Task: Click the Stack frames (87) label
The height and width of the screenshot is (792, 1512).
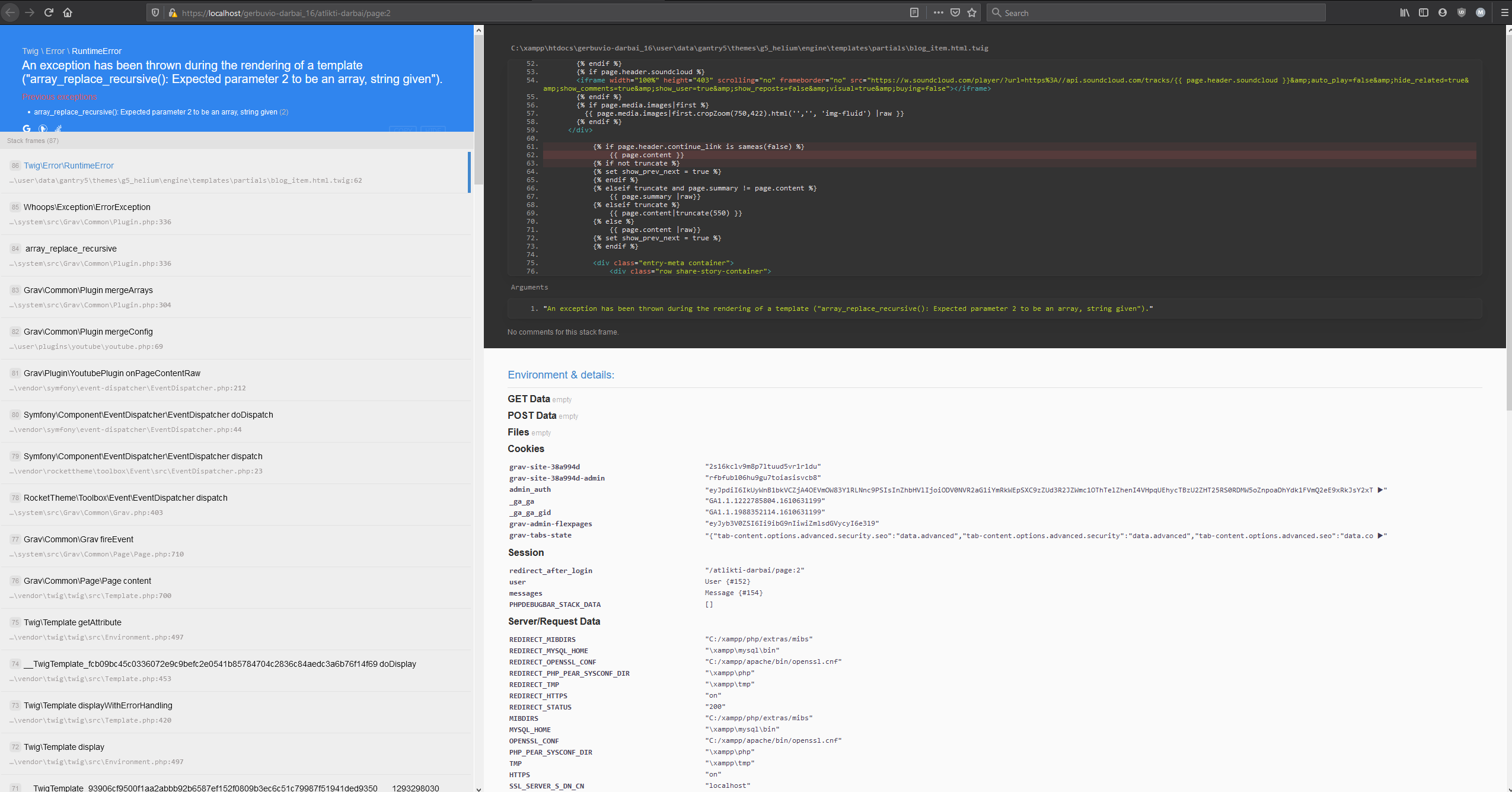Action: (x=33, y=141)
